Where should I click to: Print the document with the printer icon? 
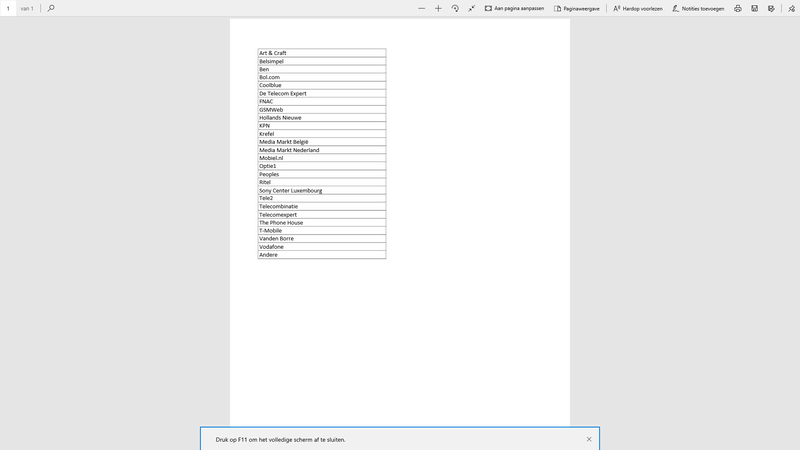738,8
